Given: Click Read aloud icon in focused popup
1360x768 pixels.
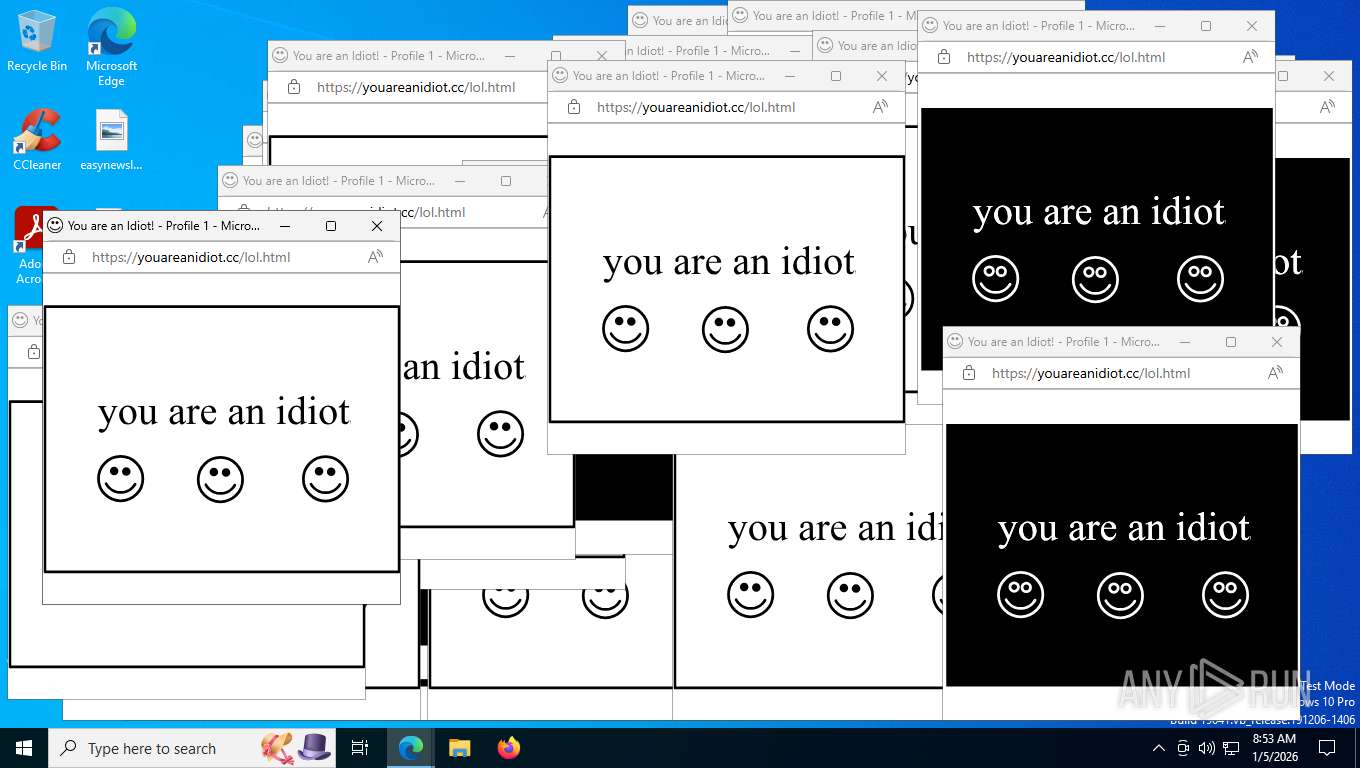Looking at the screenshot, I should 375,257.
